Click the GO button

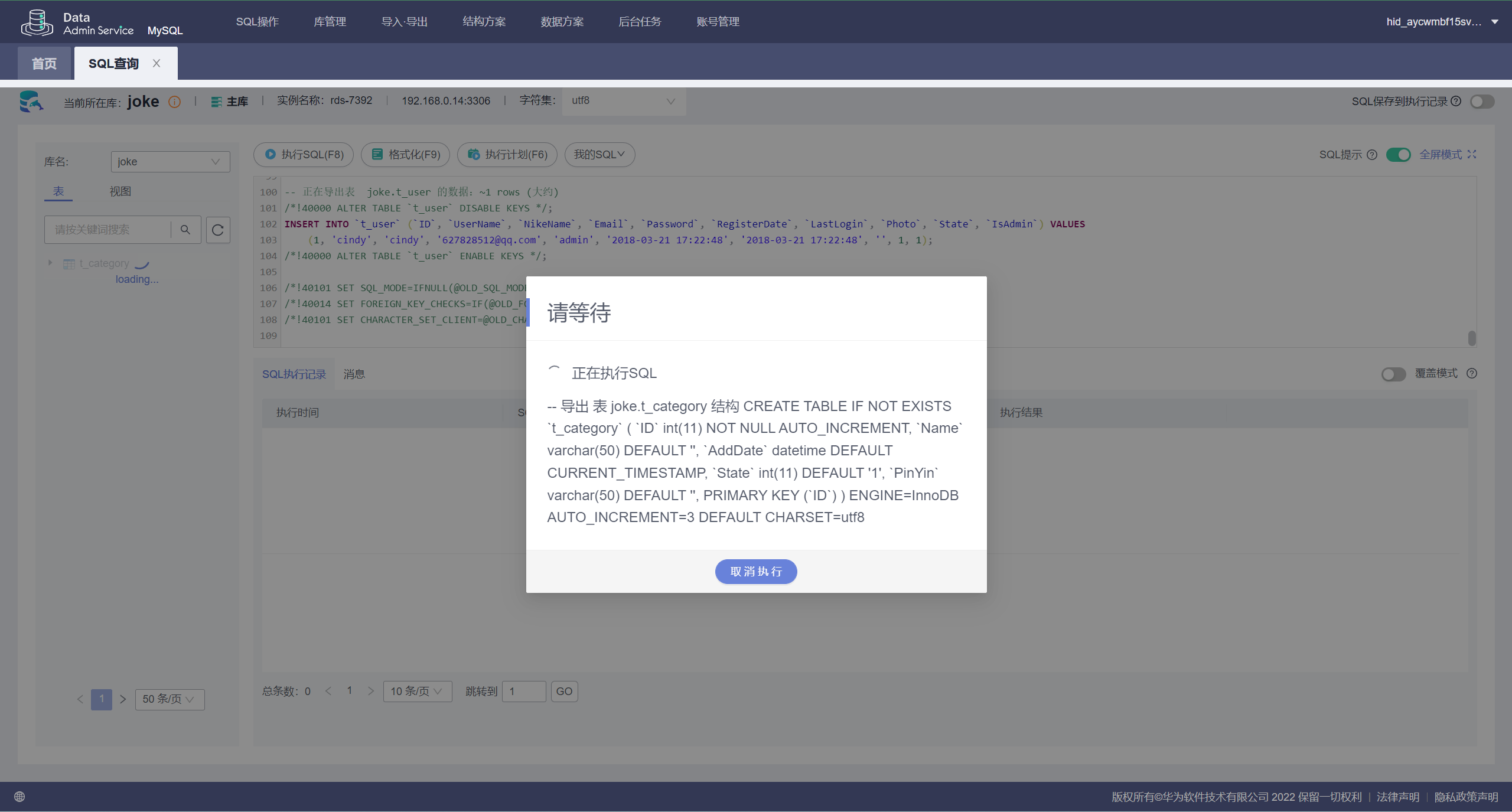(x=564, y=692)
